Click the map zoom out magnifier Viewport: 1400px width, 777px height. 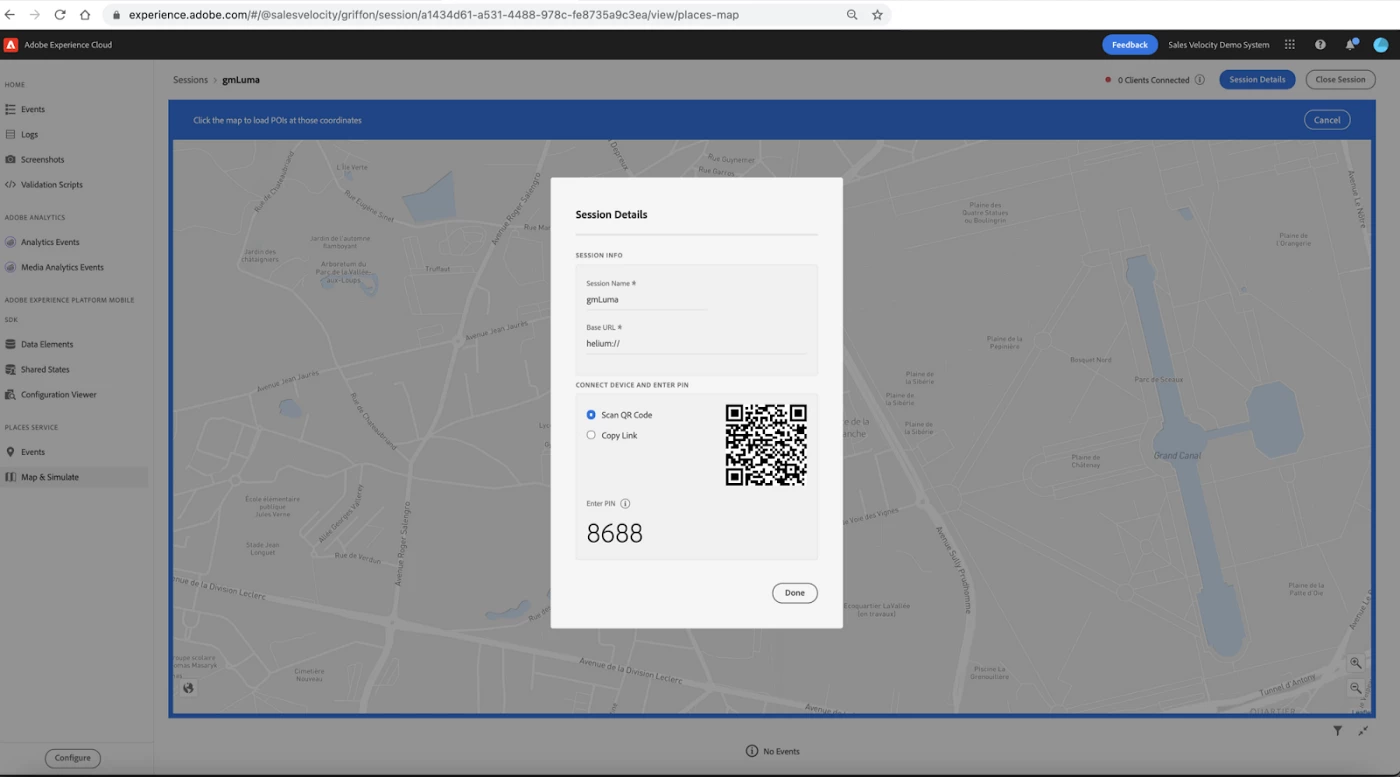click(x=1356, y=688)
